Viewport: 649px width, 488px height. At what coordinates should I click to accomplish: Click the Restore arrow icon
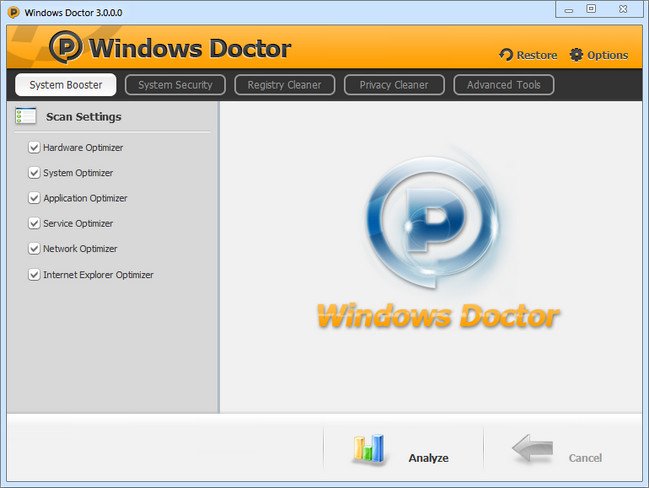click(506, 55)
